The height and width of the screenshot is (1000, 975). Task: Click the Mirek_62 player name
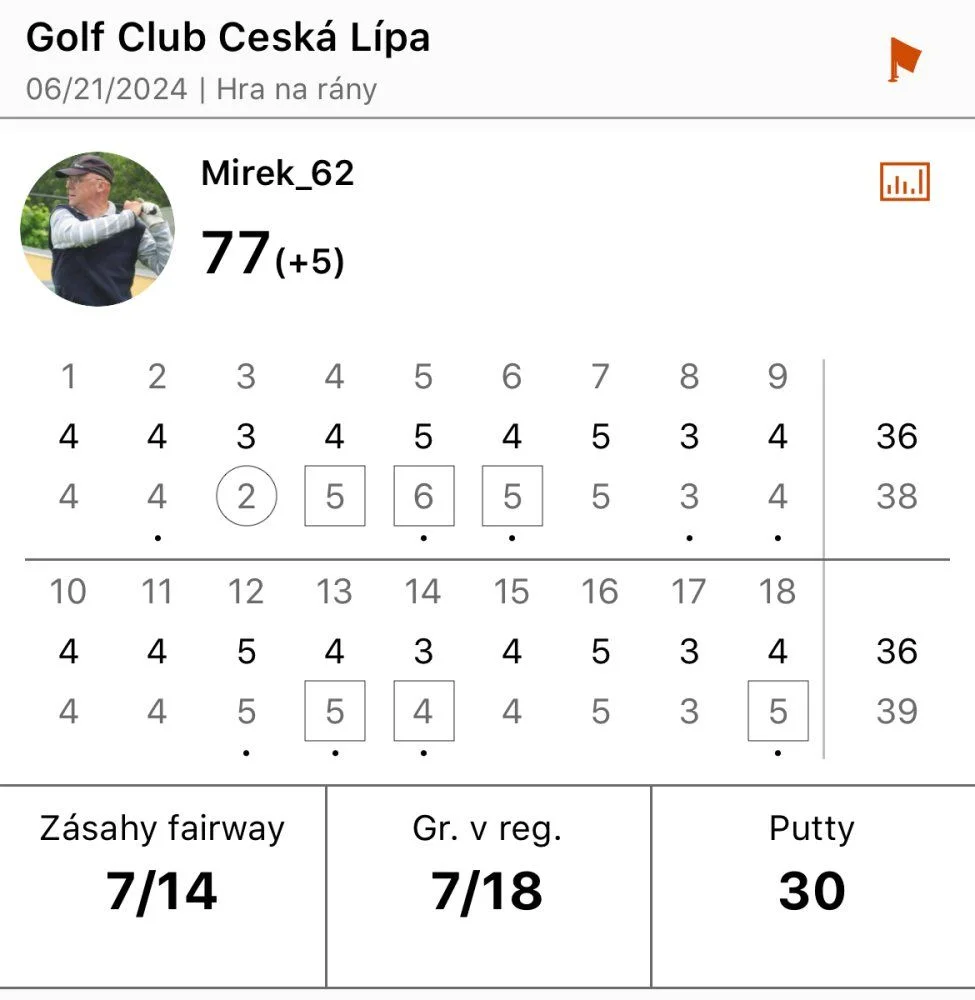tap(277, 173)
